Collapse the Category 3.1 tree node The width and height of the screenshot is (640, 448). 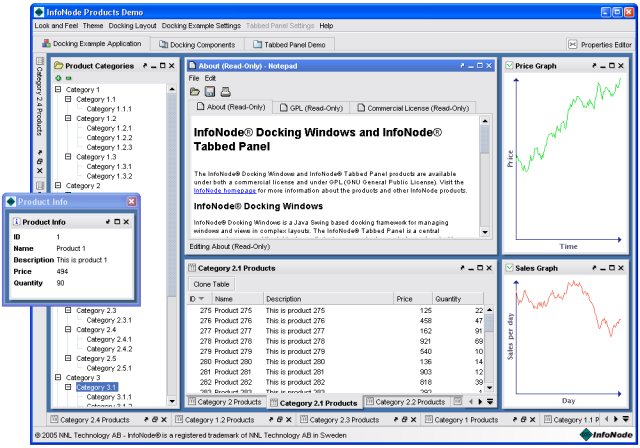click(68, 387)
